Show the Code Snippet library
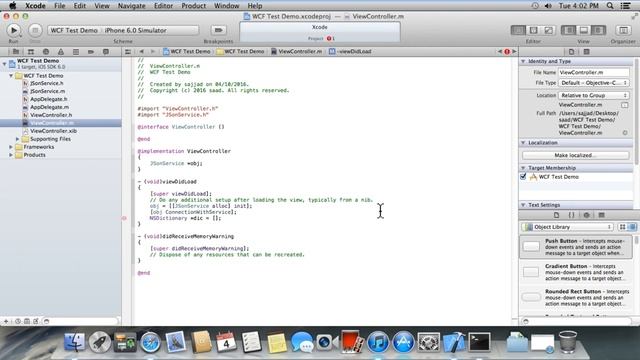 pos(571,215)
